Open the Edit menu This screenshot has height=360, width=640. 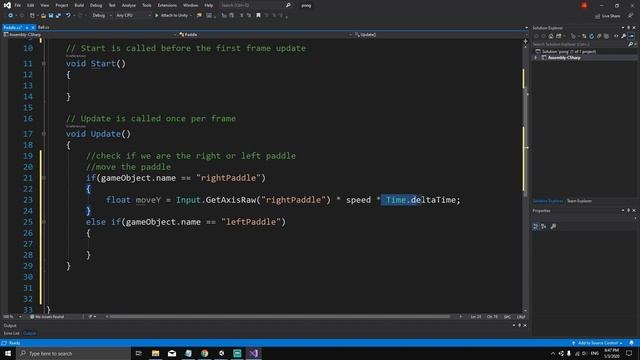(31, 5)
